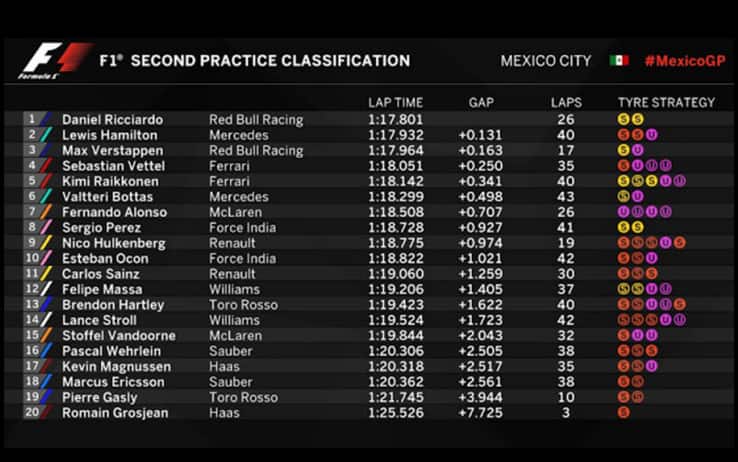The height and width of the screenshot is (462, 738).
Task: Click the GAP column header
Action: [481, 102]
